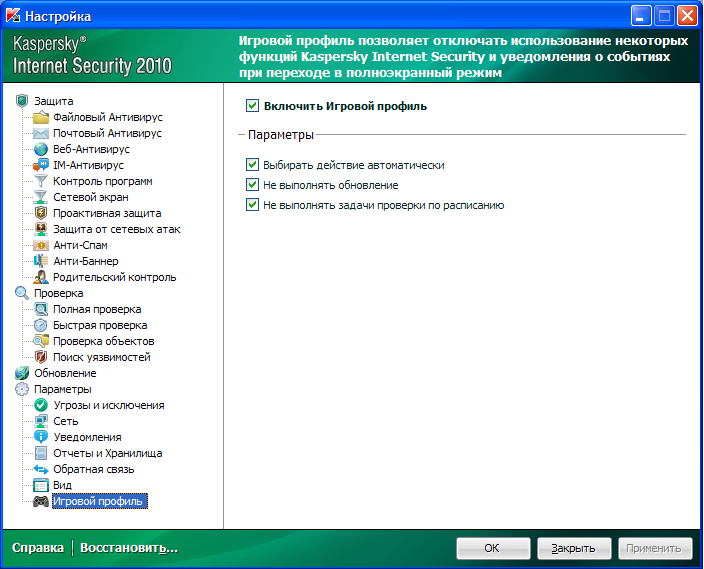Select Быстрая проверка entry

click(100, 325)
